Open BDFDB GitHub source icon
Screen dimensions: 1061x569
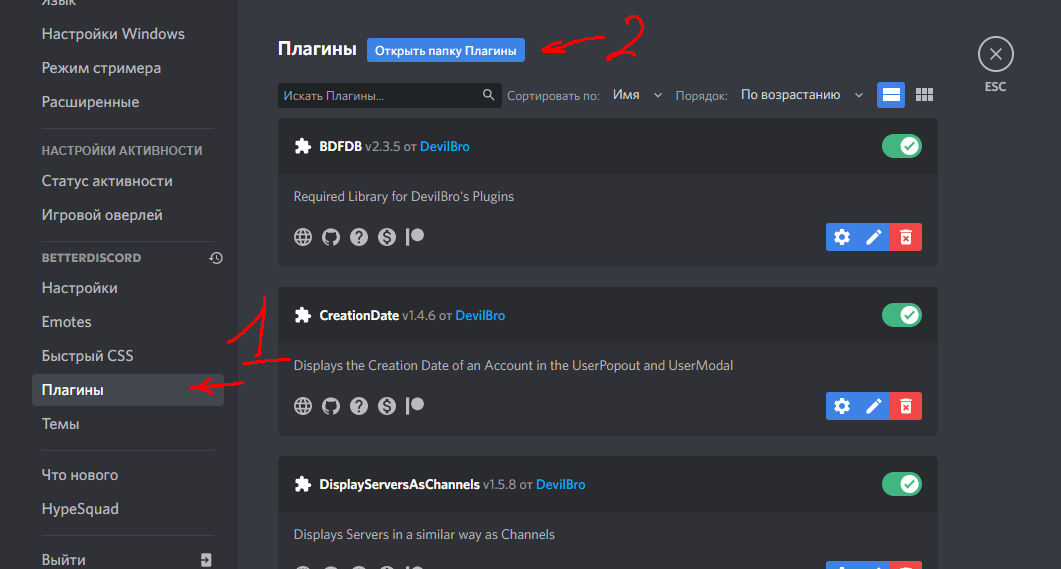pyautogui.click(x=331, y=237)
